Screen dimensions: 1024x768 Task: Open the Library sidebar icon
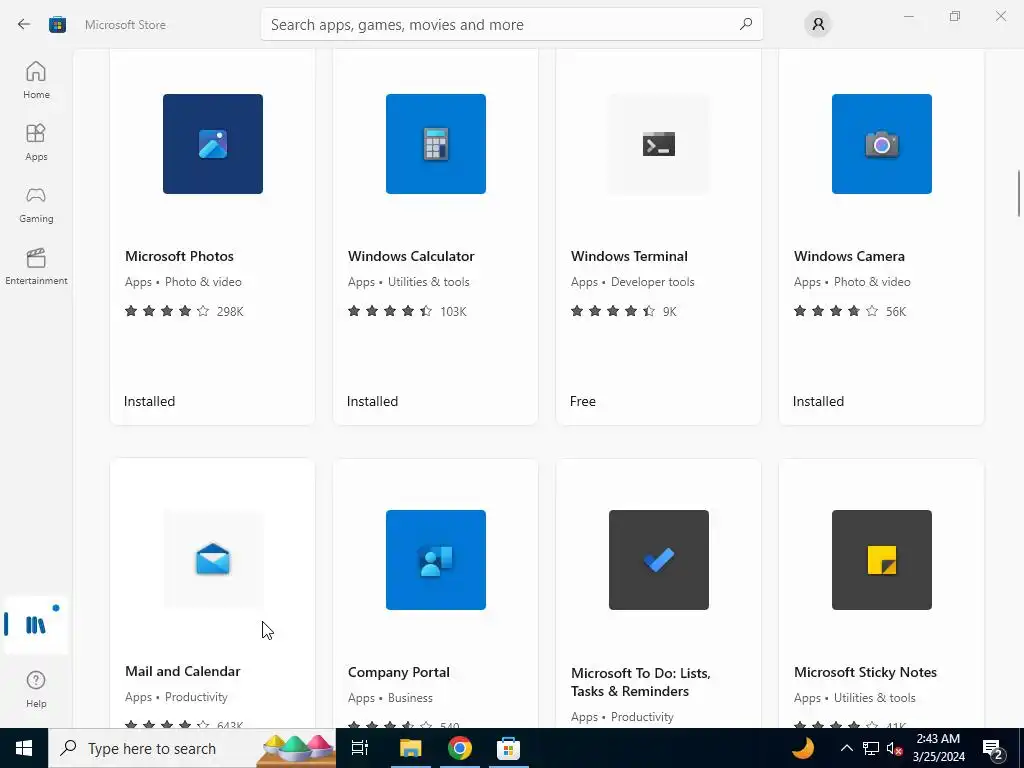tap(36, 625)
